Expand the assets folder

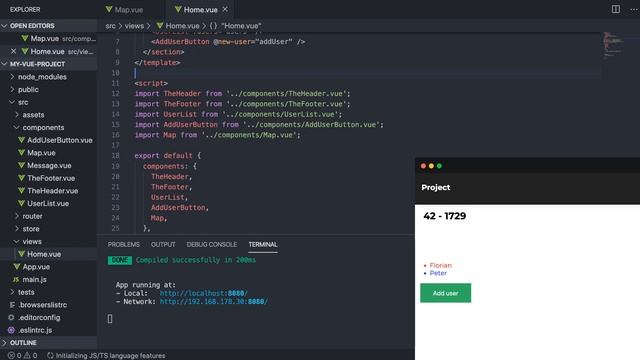tap(17, 115)
